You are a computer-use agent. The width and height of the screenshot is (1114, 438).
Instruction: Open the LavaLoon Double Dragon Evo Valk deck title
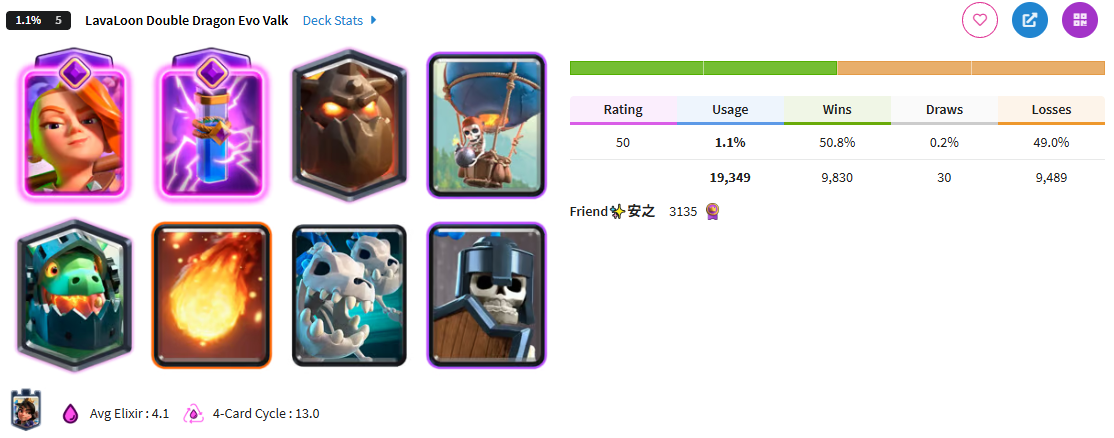coord(187,20)
